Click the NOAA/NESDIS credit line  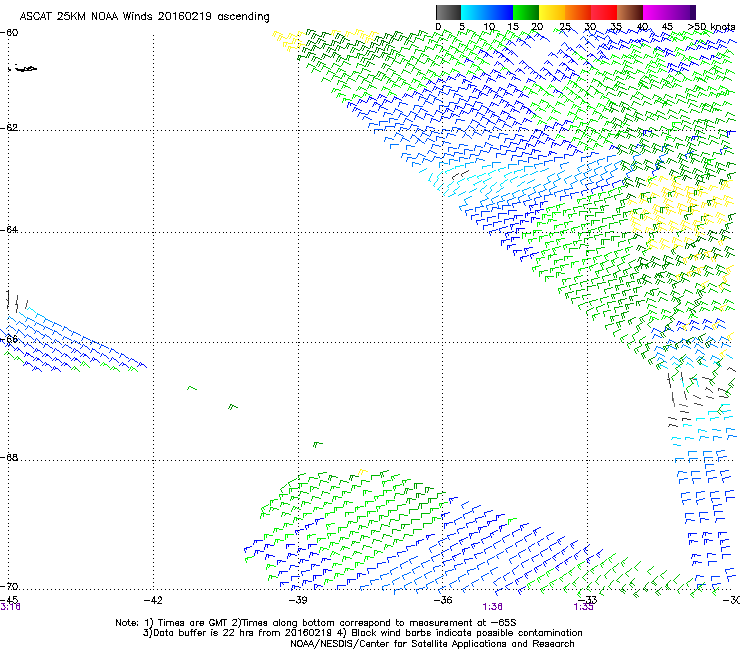click(432, 644)
